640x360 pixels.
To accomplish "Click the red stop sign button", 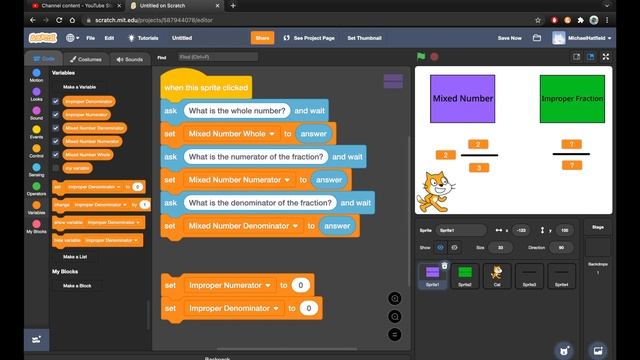I will point(434,57).
